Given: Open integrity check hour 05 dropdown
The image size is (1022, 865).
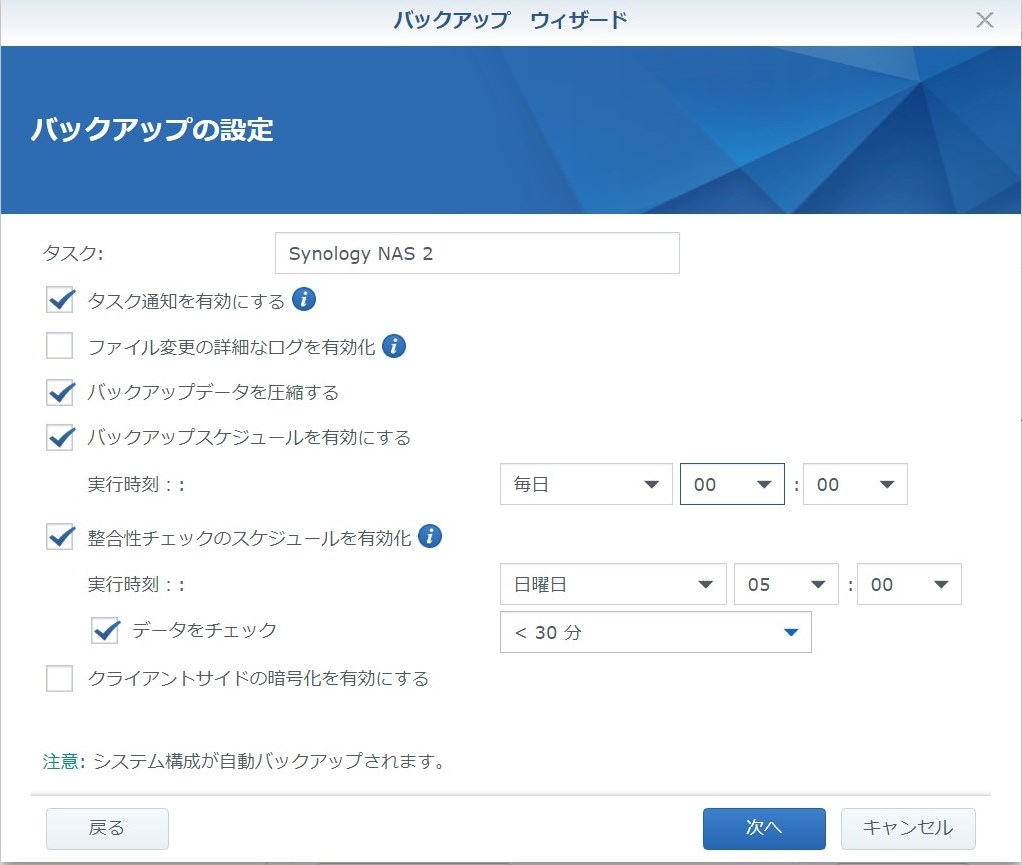Looking at the screenshot, I should [785, 585].
